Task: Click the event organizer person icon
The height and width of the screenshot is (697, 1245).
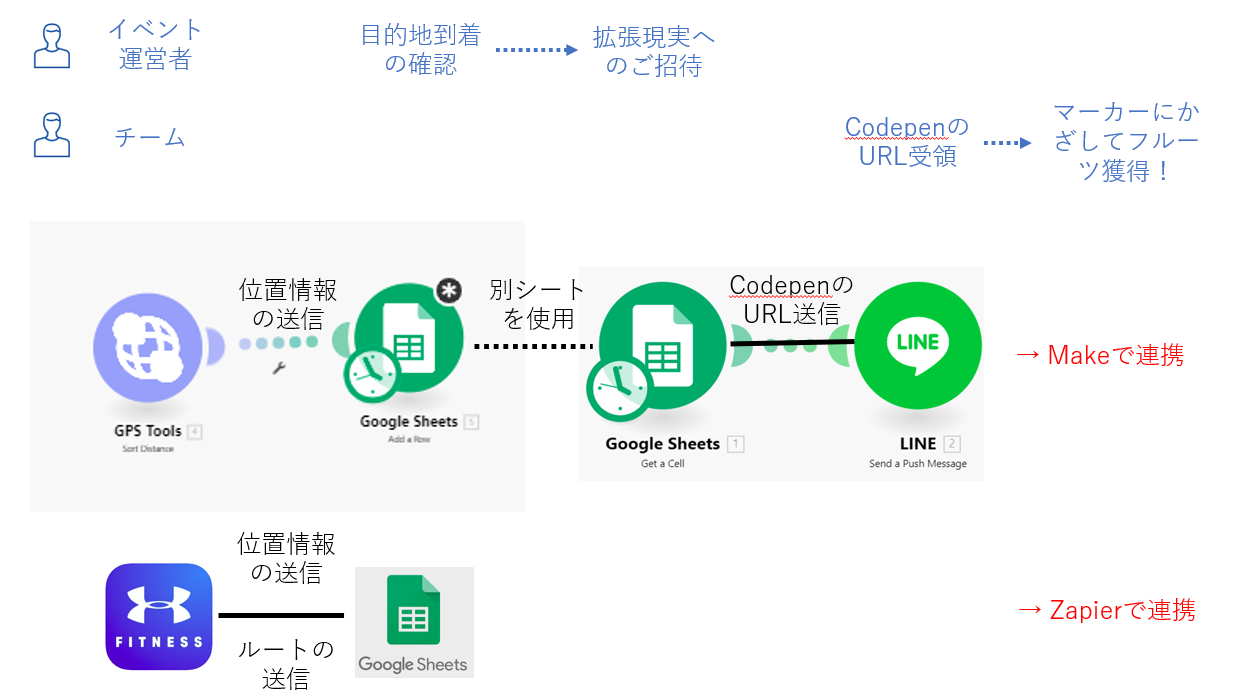Action: coord(52,46)
